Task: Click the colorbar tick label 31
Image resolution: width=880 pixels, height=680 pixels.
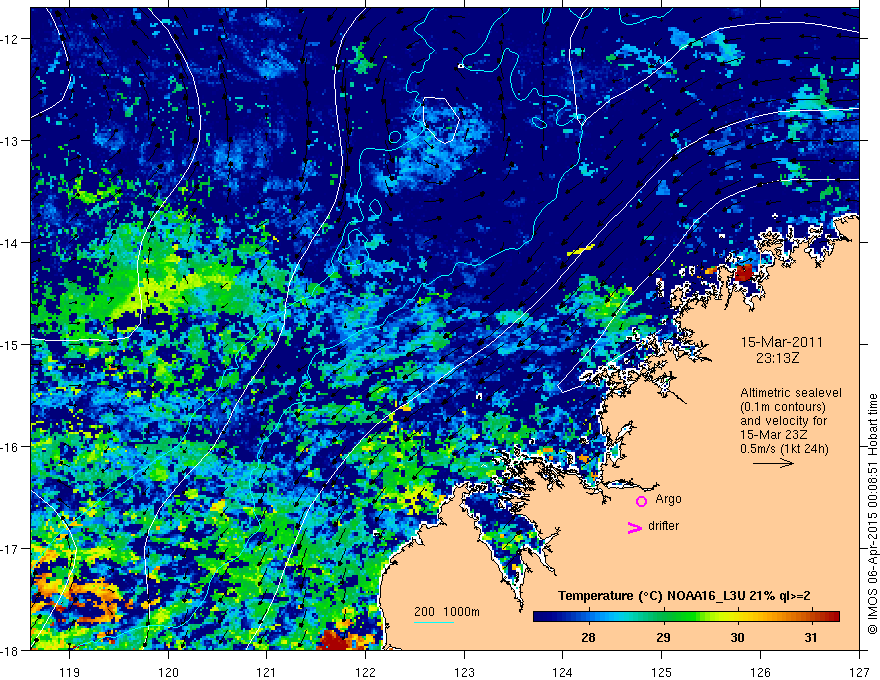Action: (810, 637)
